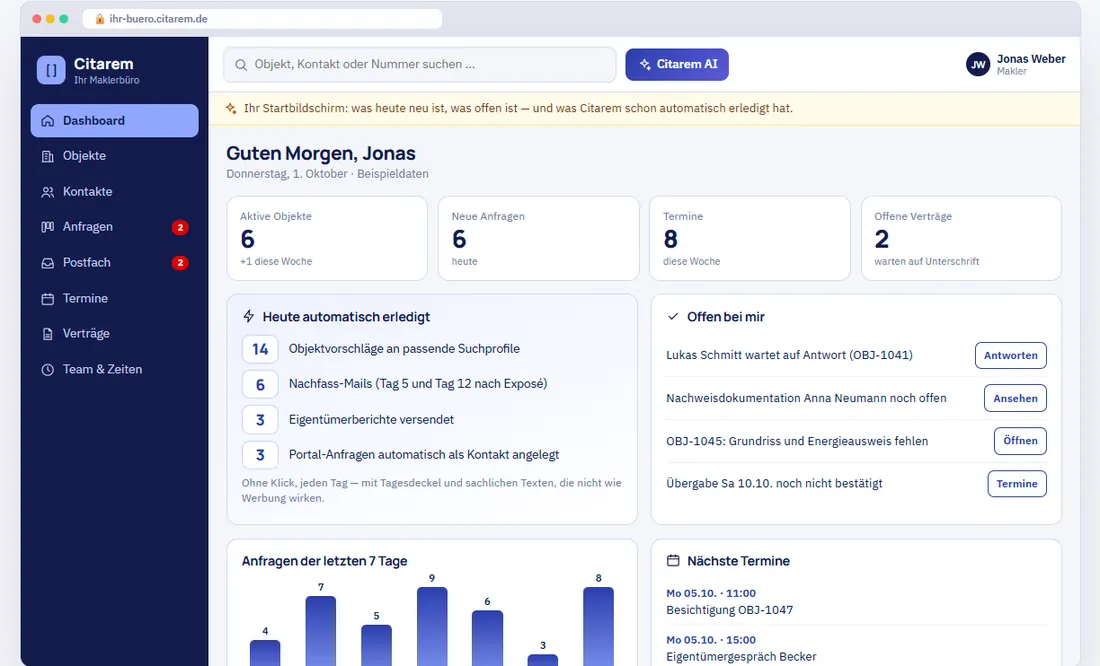
Task: Click the chart bar labeled 6
Action: click(x=488, y=638)
